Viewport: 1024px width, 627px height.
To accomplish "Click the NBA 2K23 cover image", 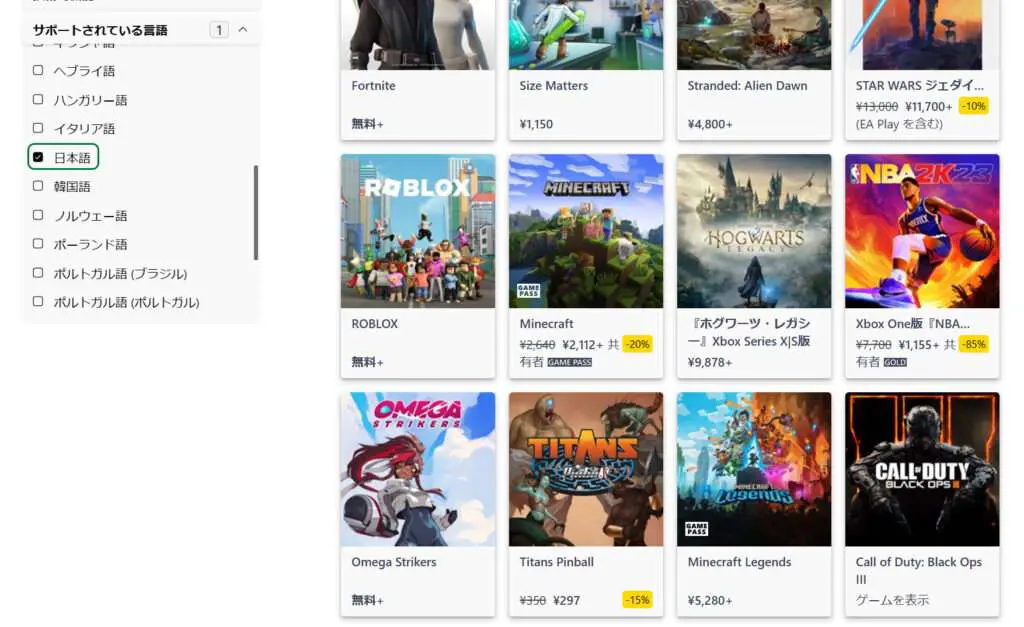I will 922,231.
